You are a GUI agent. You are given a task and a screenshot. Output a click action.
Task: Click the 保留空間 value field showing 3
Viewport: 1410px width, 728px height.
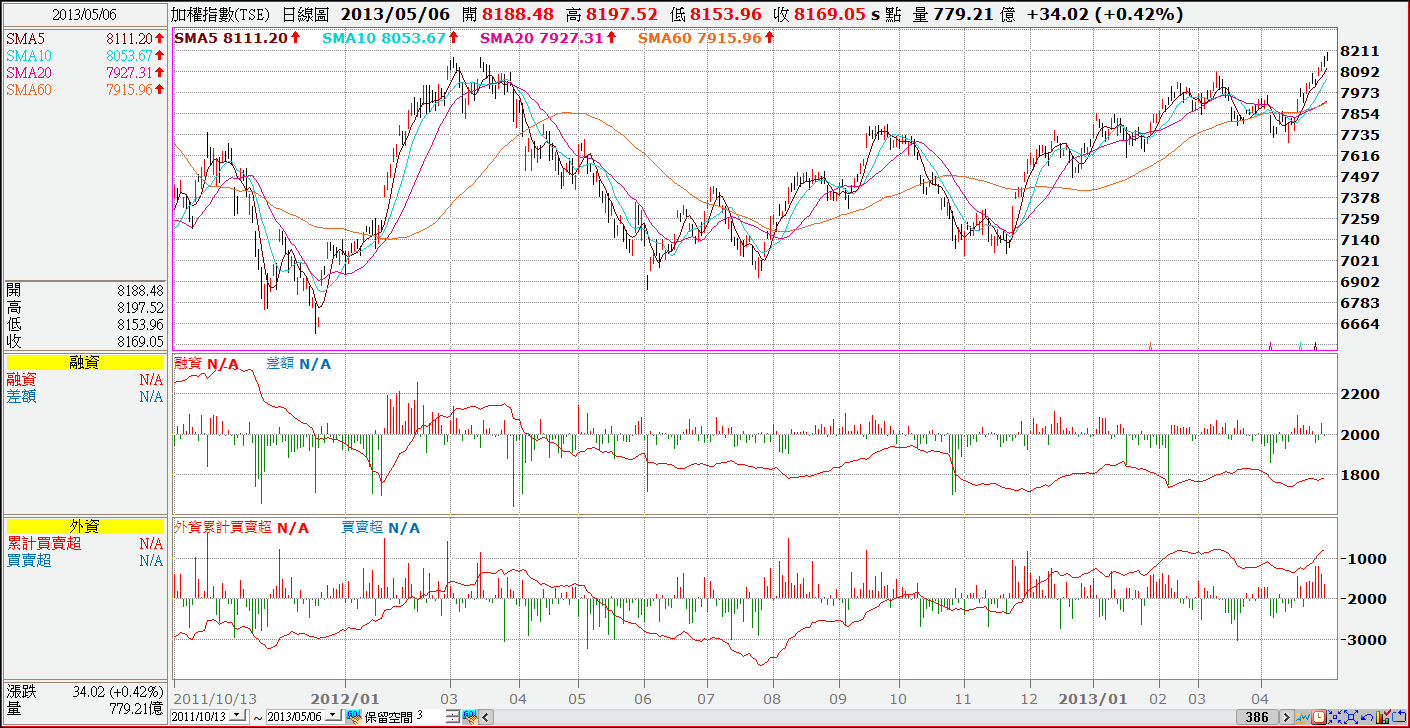click(430, 716)
